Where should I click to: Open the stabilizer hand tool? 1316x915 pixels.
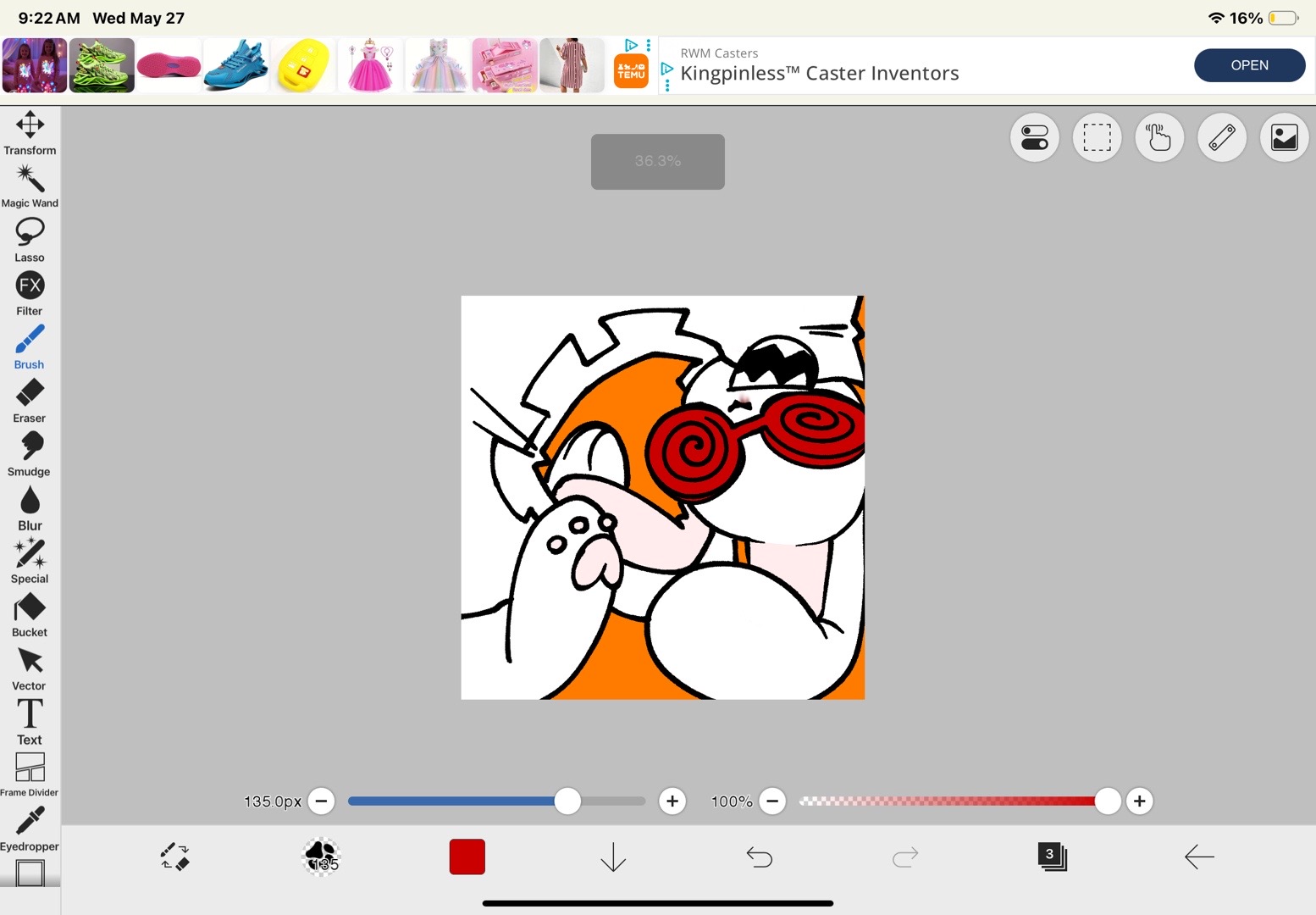(1159, 137)
